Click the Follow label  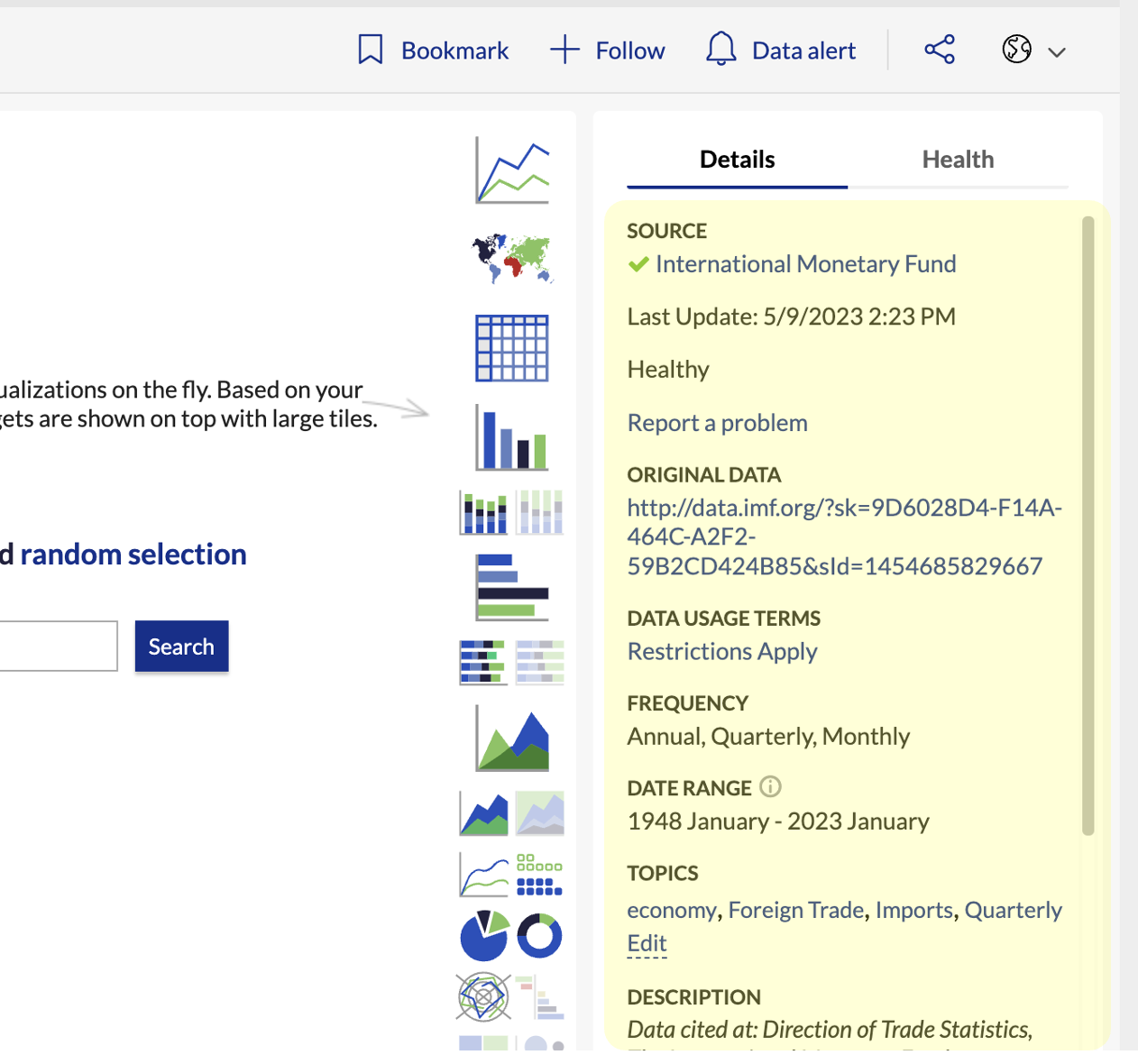pos(630,50)
